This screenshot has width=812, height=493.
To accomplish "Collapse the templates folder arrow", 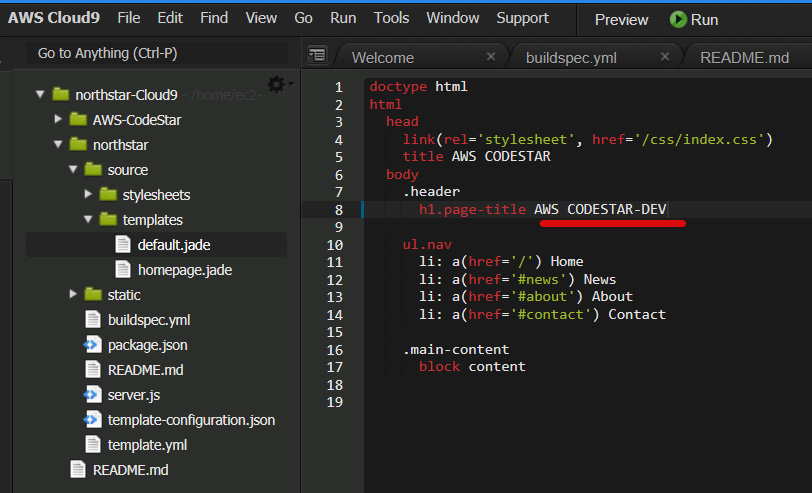I will point(88,220).
